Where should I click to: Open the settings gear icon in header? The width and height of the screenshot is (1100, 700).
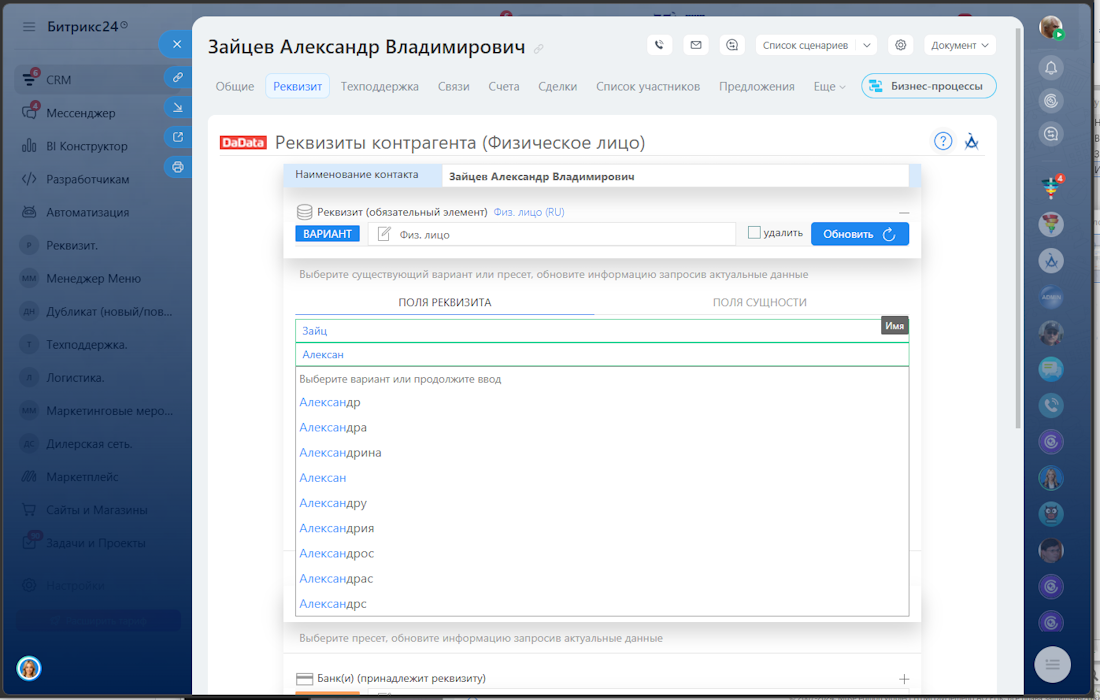[901, 45]
